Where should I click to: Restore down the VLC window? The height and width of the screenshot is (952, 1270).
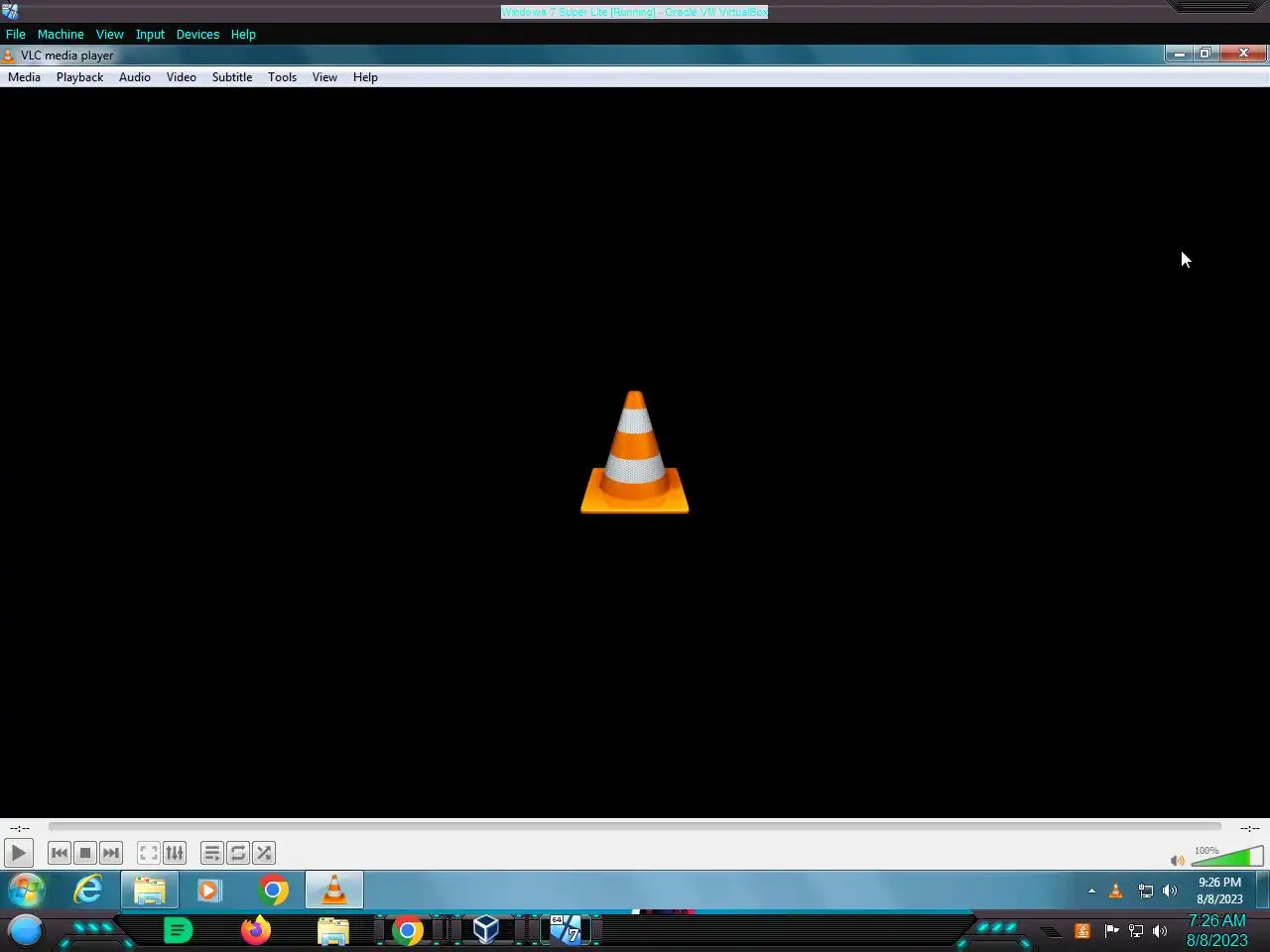(1205, 54)
